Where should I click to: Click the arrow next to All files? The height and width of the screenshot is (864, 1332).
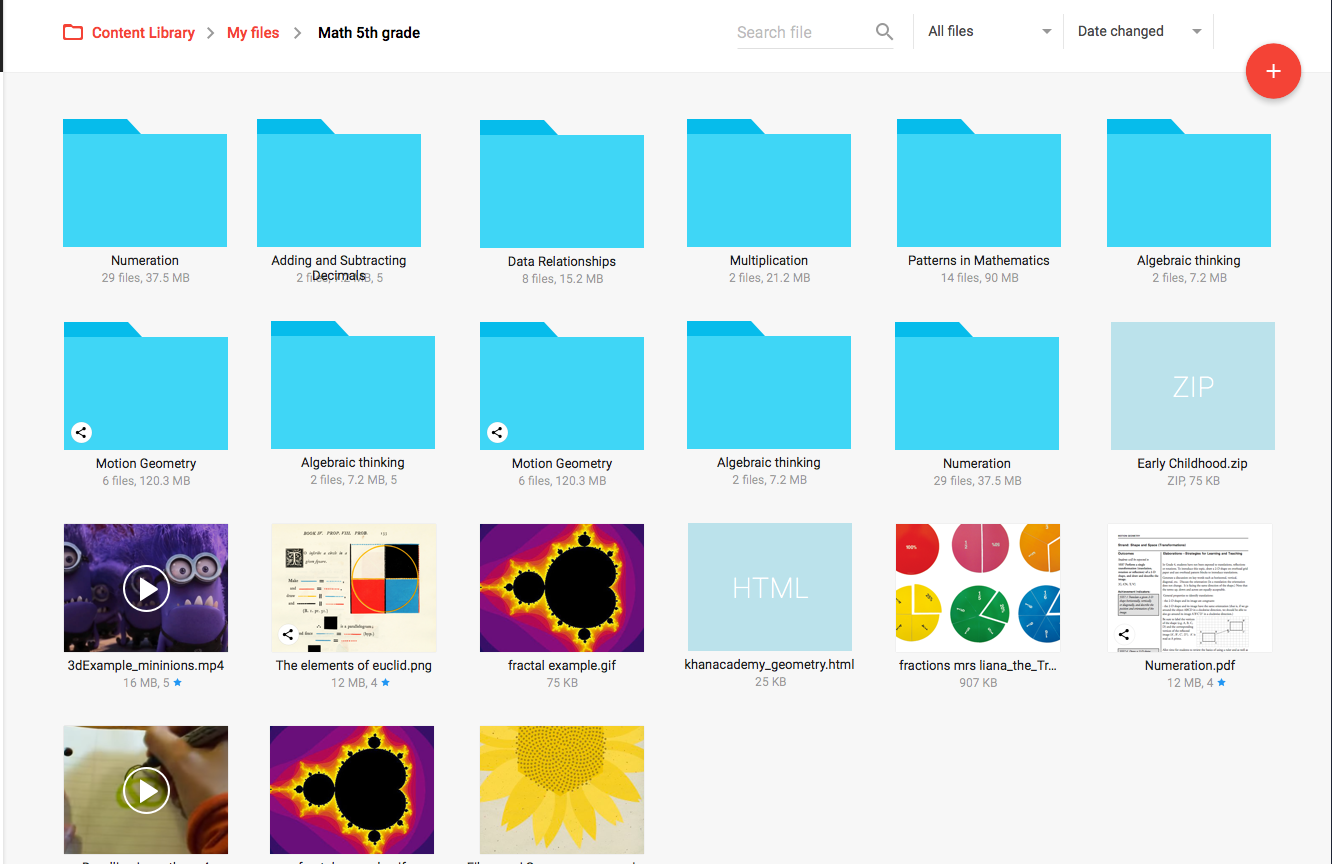pos(1047,32)
